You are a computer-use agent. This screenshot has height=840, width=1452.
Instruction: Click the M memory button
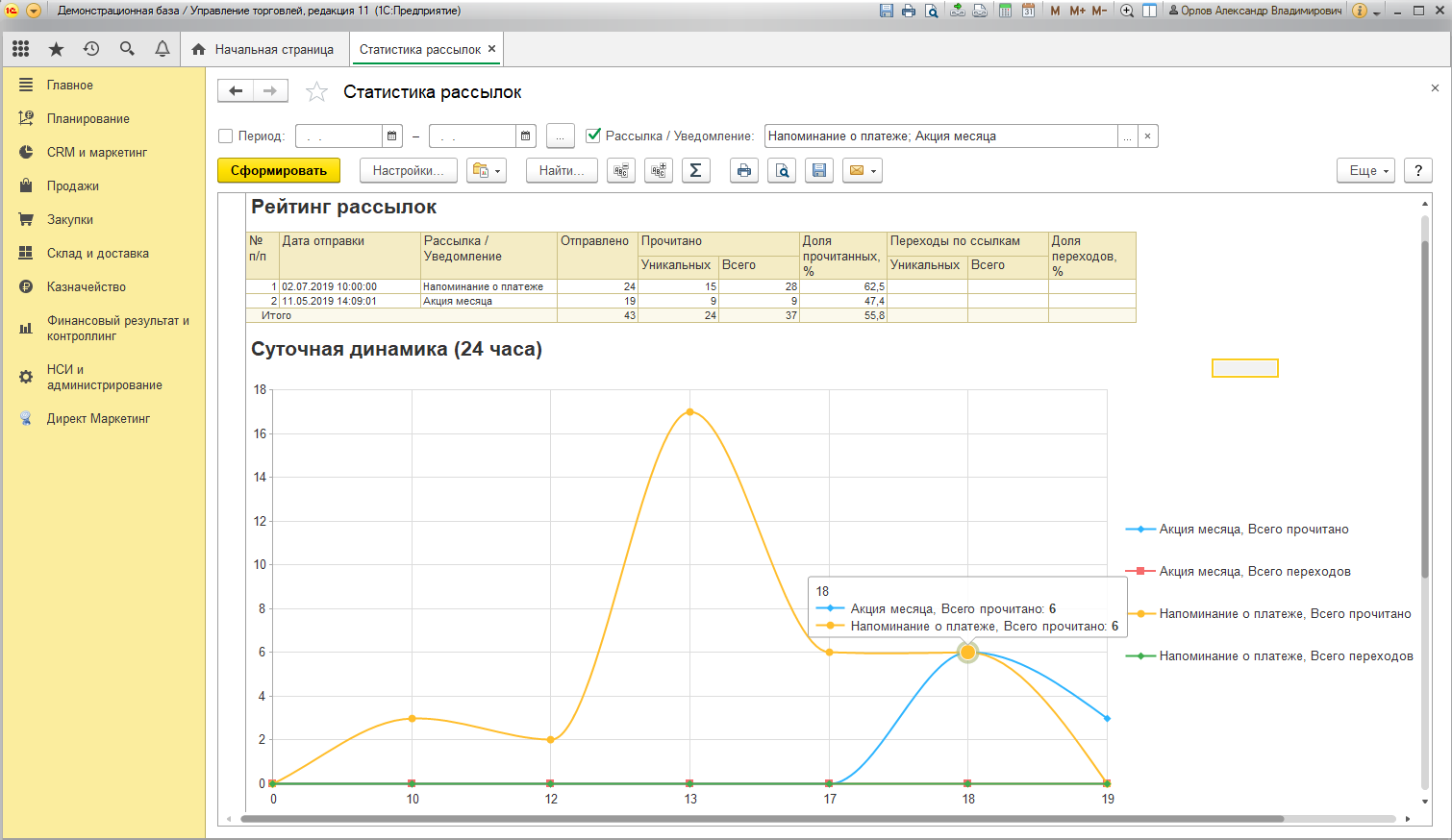(1055, 11)
